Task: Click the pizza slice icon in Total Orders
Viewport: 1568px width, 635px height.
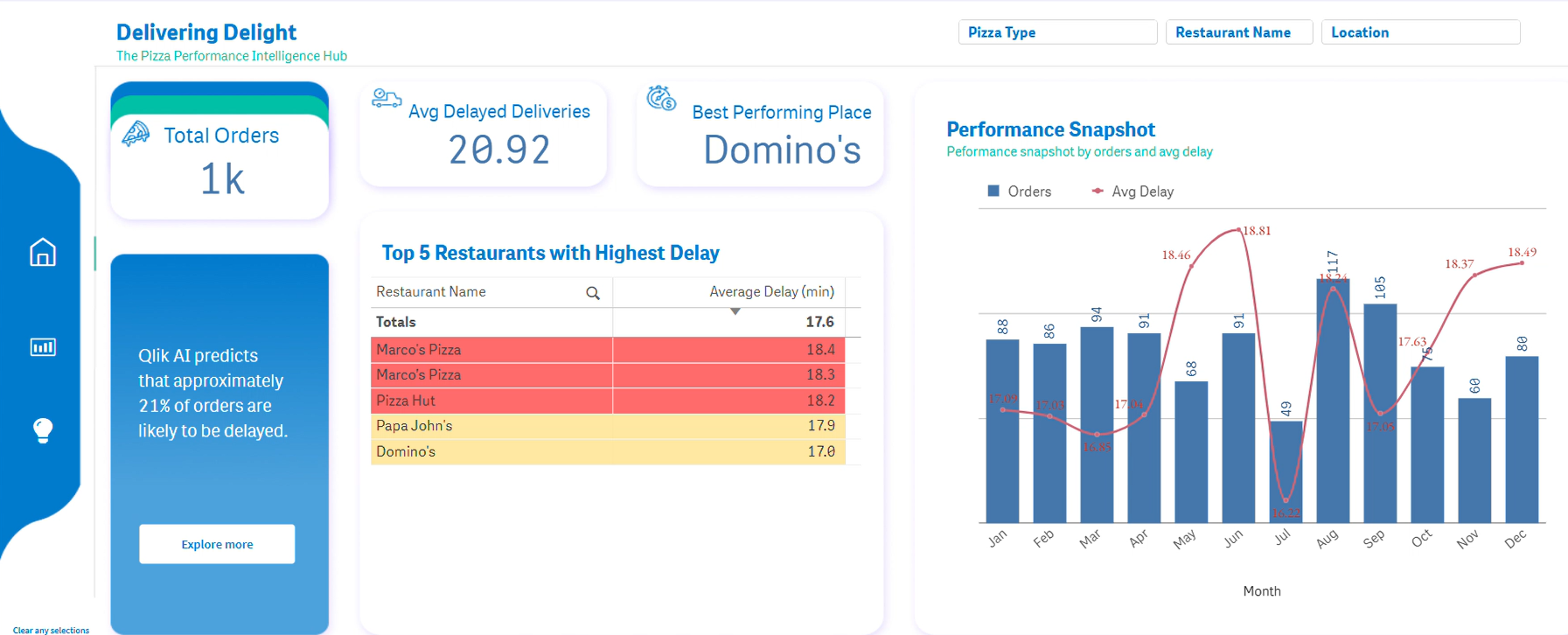Action: [136, 134]
